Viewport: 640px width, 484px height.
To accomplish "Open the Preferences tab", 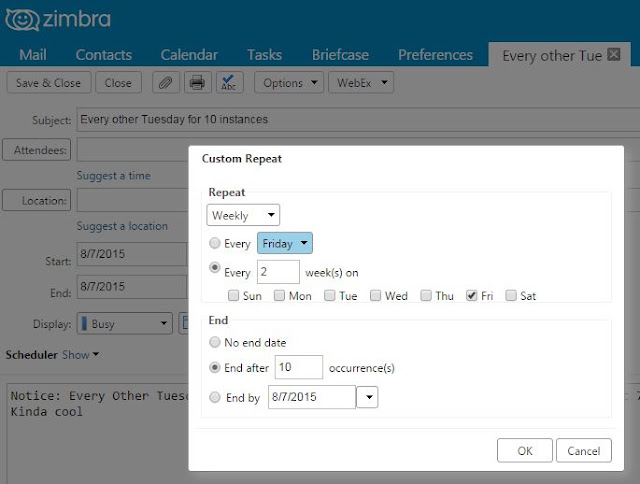I will pos(436,55).
